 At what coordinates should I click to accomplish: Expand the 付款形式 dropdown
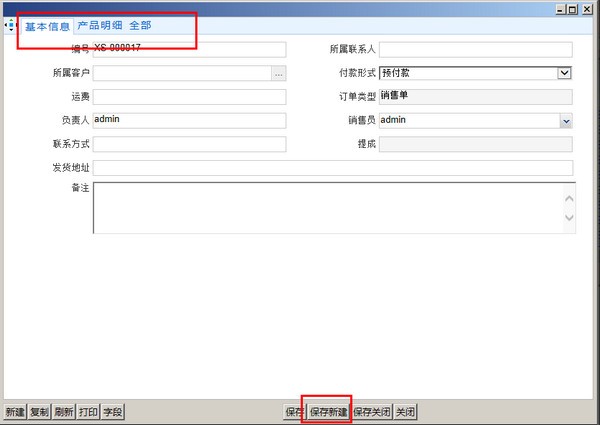(564, 73)
